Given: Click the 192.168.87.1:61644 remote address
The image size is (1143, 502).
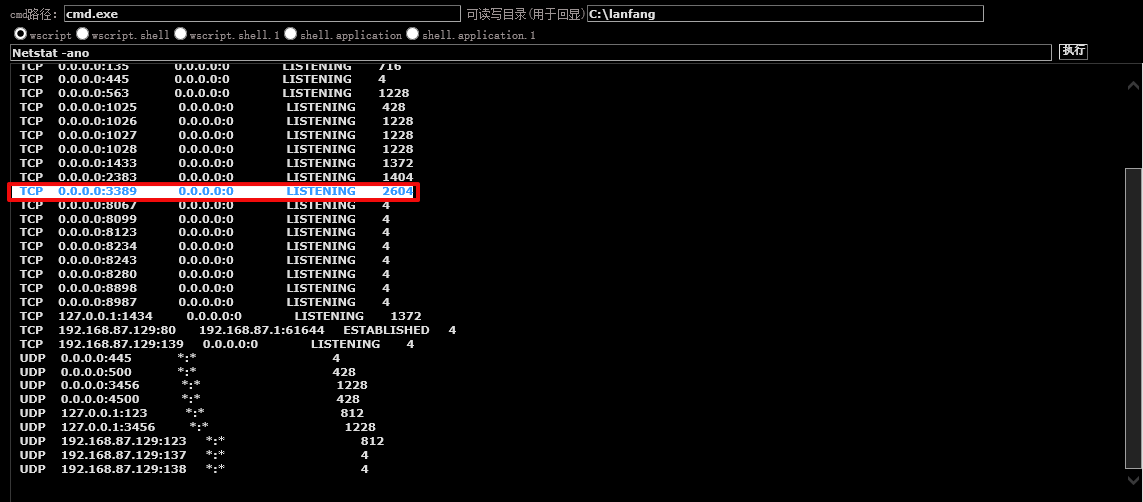Looking at the screenshot, I should point(262,330).
